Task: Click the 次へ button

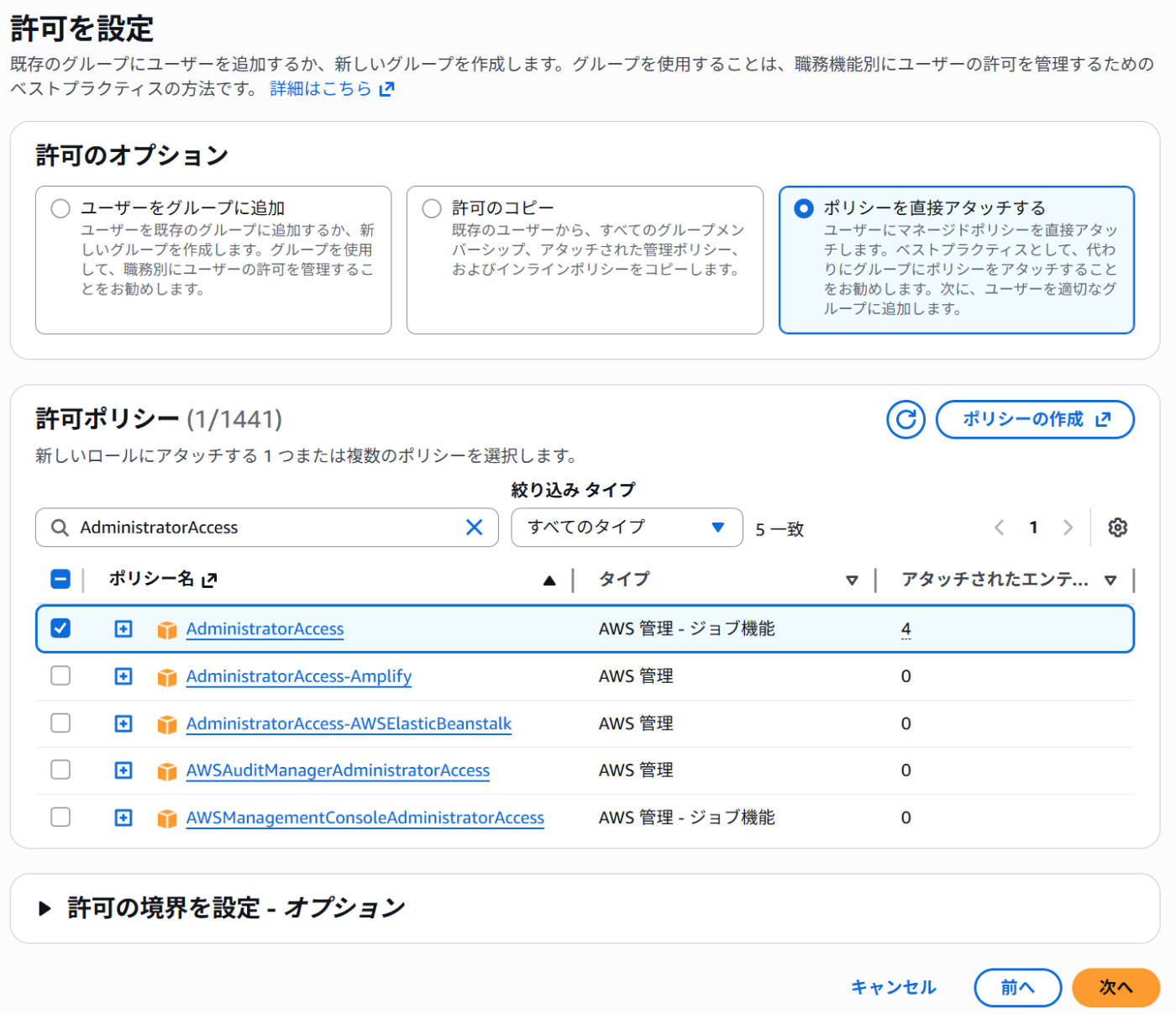Action: pos(1116,988)
